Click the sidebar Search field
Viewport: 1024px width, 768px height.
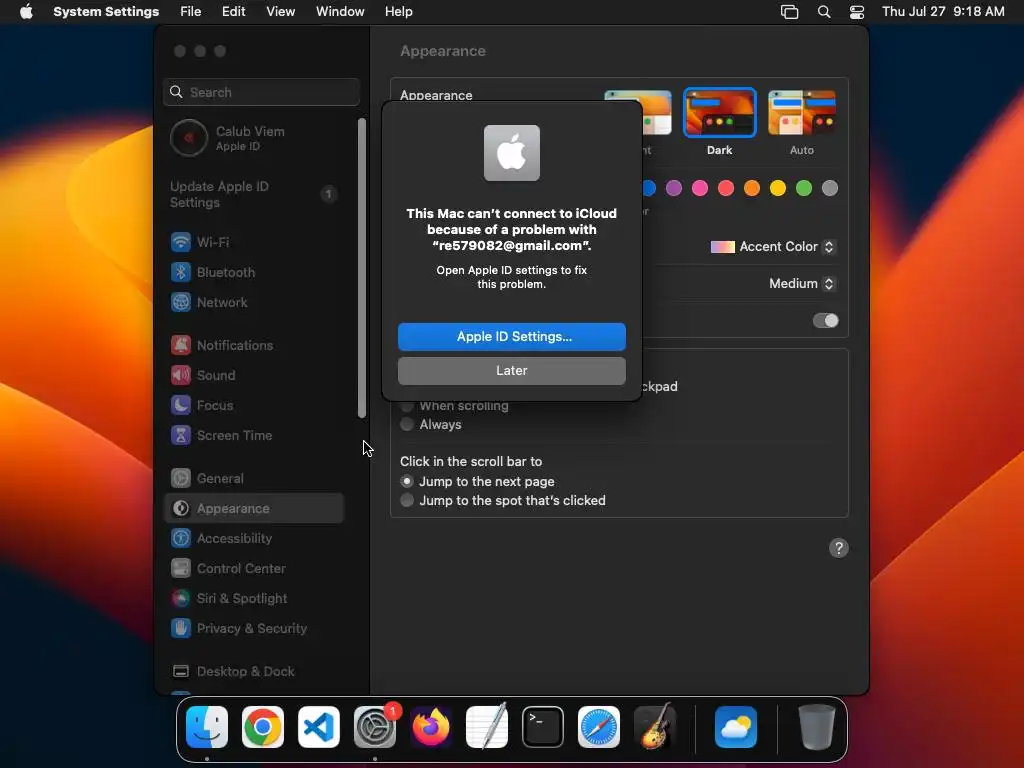point(261,92)
